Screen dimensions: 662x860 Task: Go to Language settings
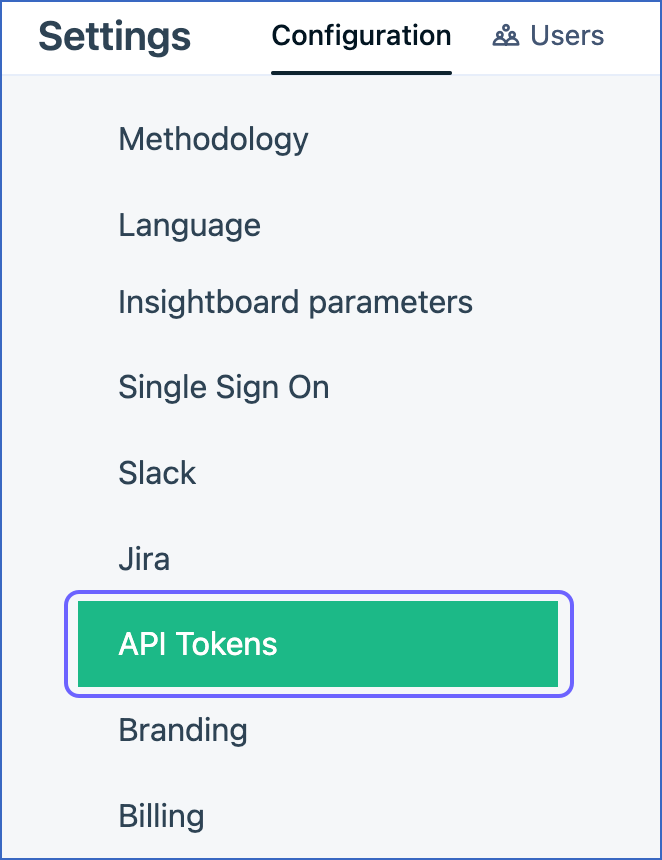[189, 225]
